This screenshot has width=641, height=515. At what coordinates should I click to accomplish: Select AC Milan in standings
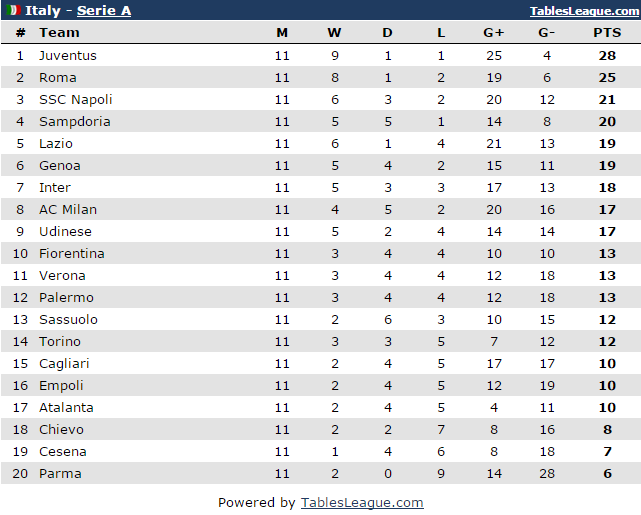(x=68, y=210)
